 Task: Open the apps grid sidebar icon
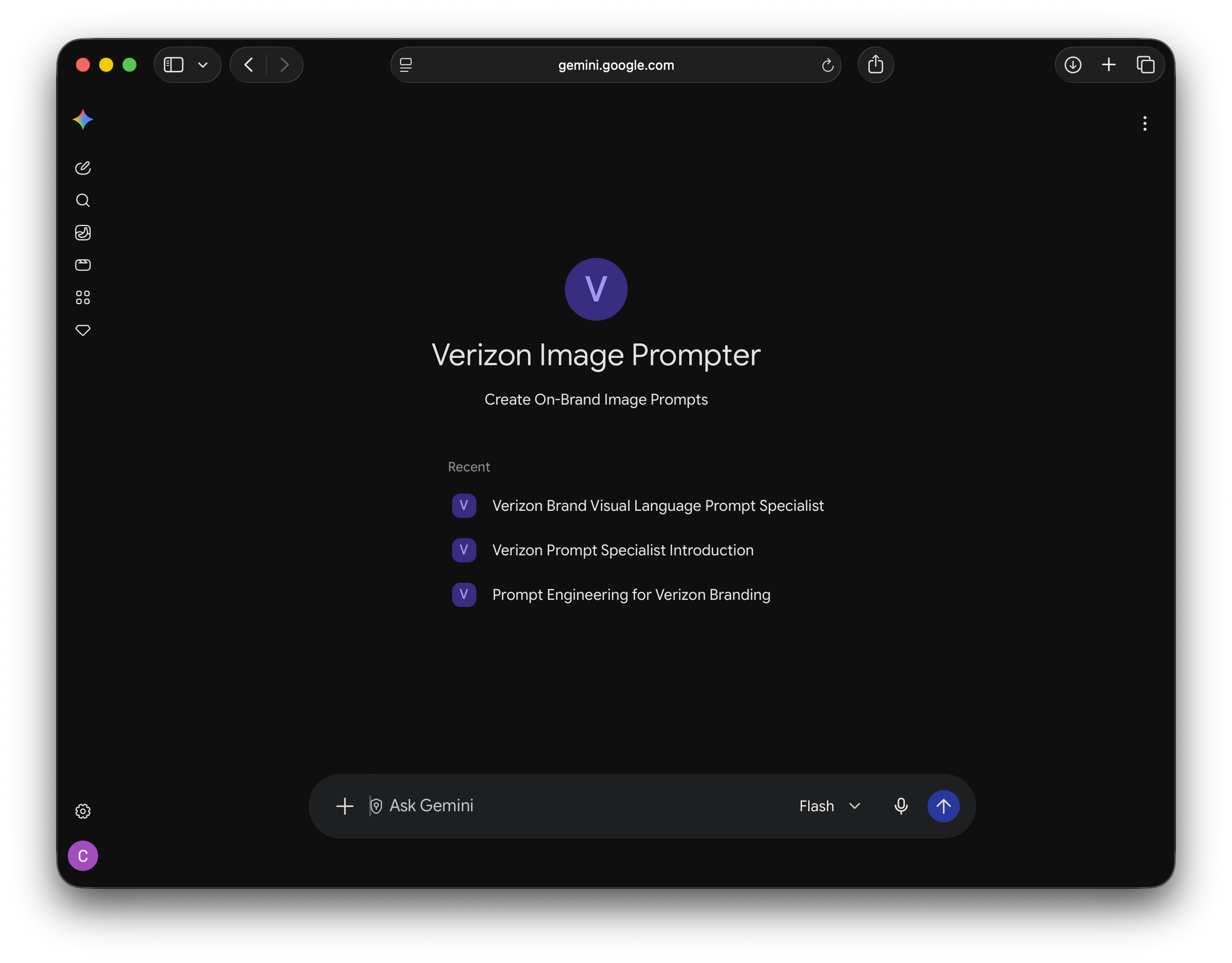click(83, 297)
